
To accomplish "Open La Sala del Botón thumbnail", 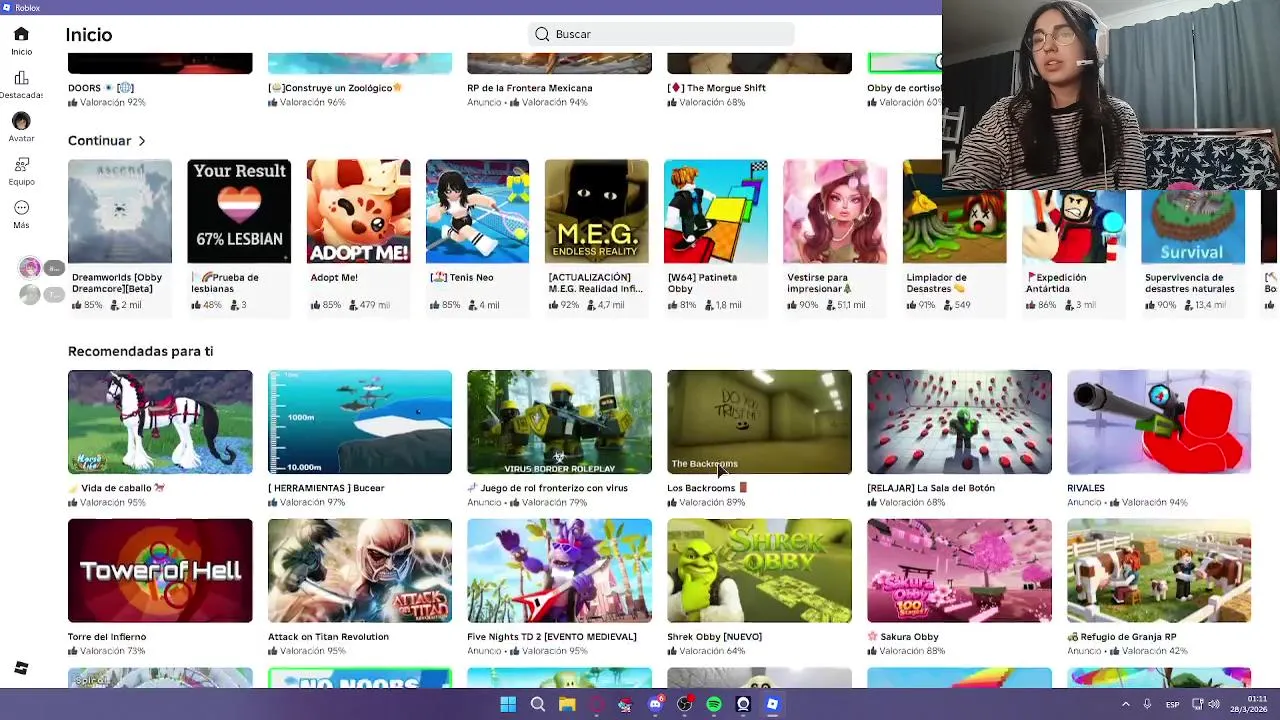I will 959,422.
